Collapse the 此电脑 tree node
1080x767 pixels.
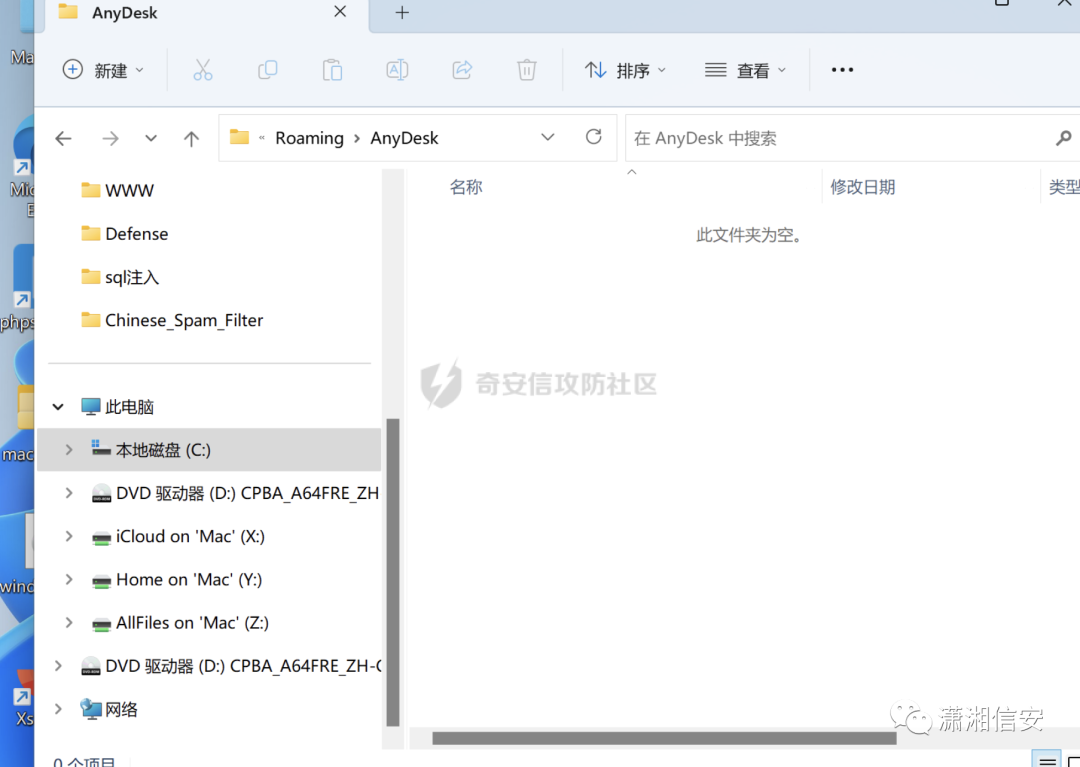(58, 406)
